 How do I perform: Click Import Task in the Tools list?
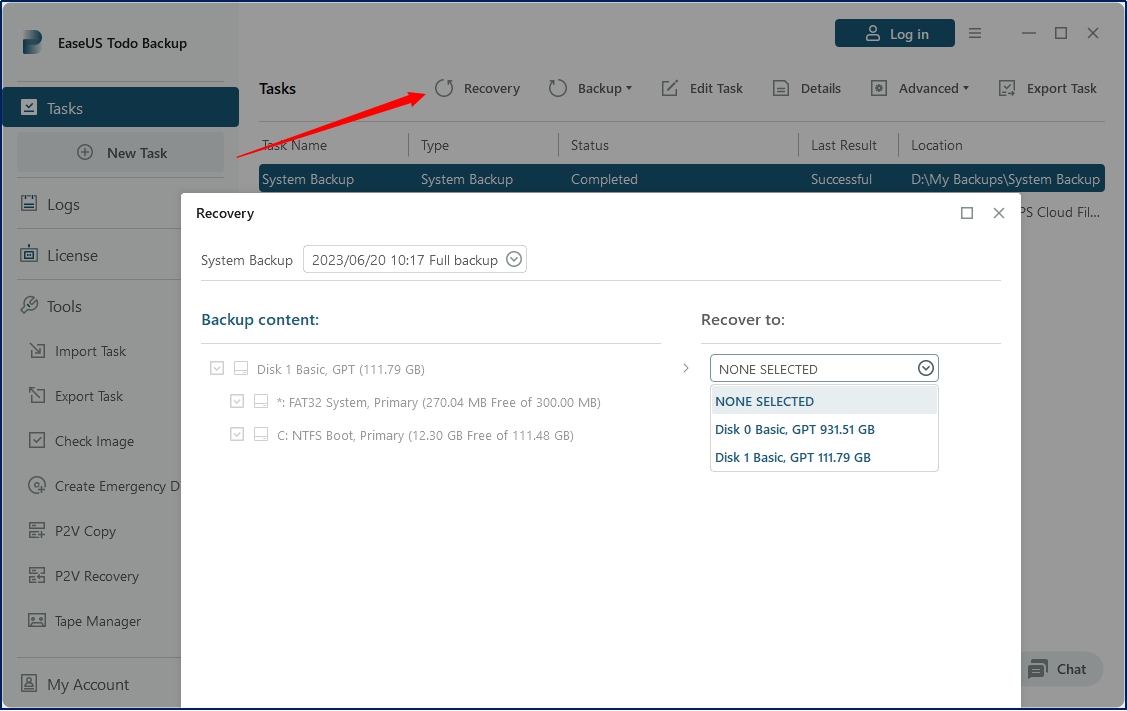tap(77, 351)
